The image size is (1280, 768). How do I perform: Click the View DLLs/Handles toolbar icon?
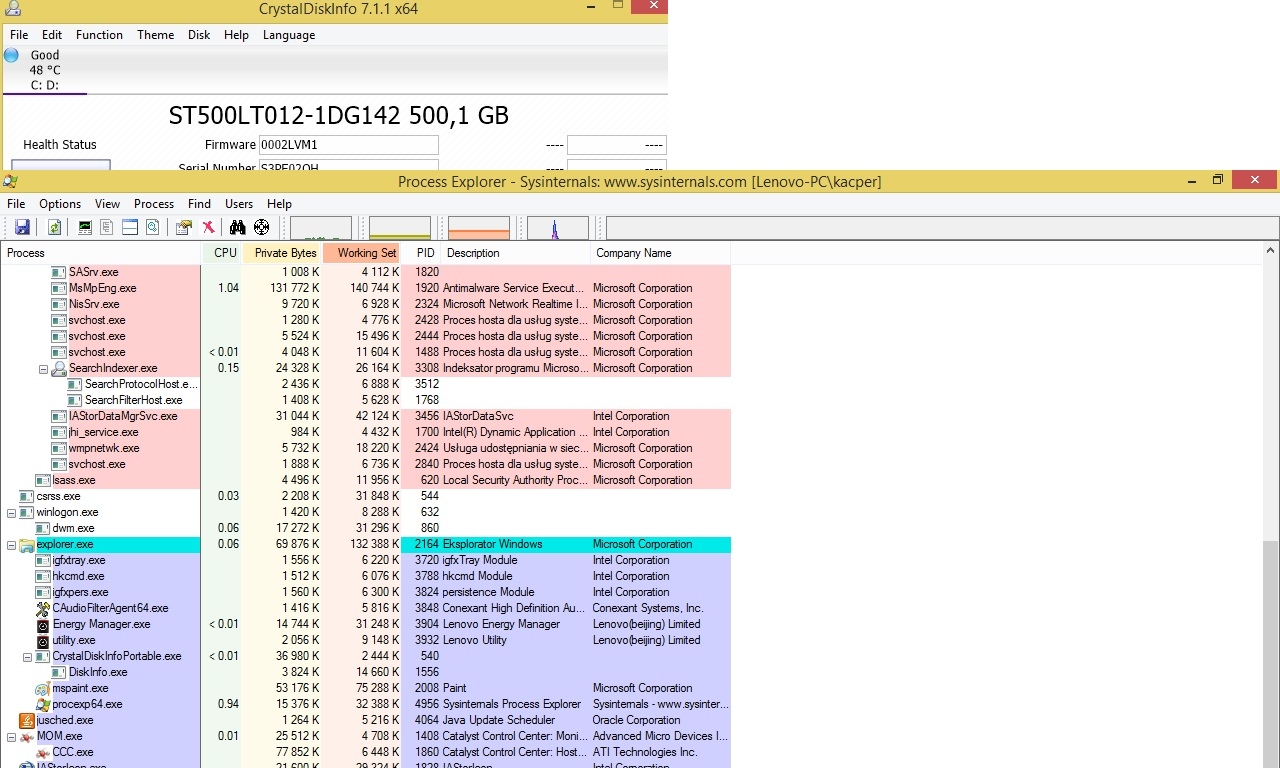(x=152, y=227)
